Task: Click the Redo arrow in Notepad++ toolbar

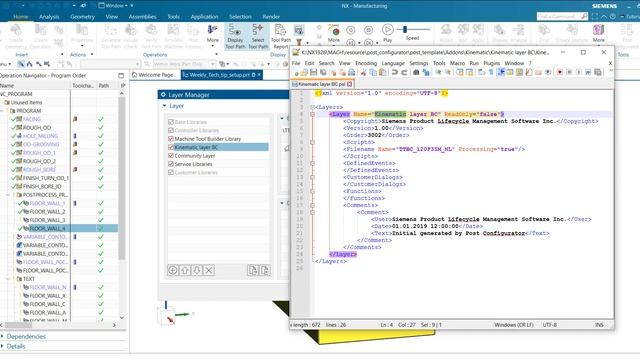Action: [404, 73]
